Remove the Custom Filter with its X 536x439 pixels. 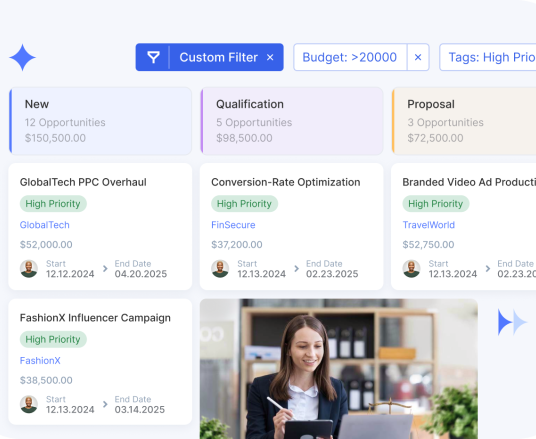(x=270, y=57)
